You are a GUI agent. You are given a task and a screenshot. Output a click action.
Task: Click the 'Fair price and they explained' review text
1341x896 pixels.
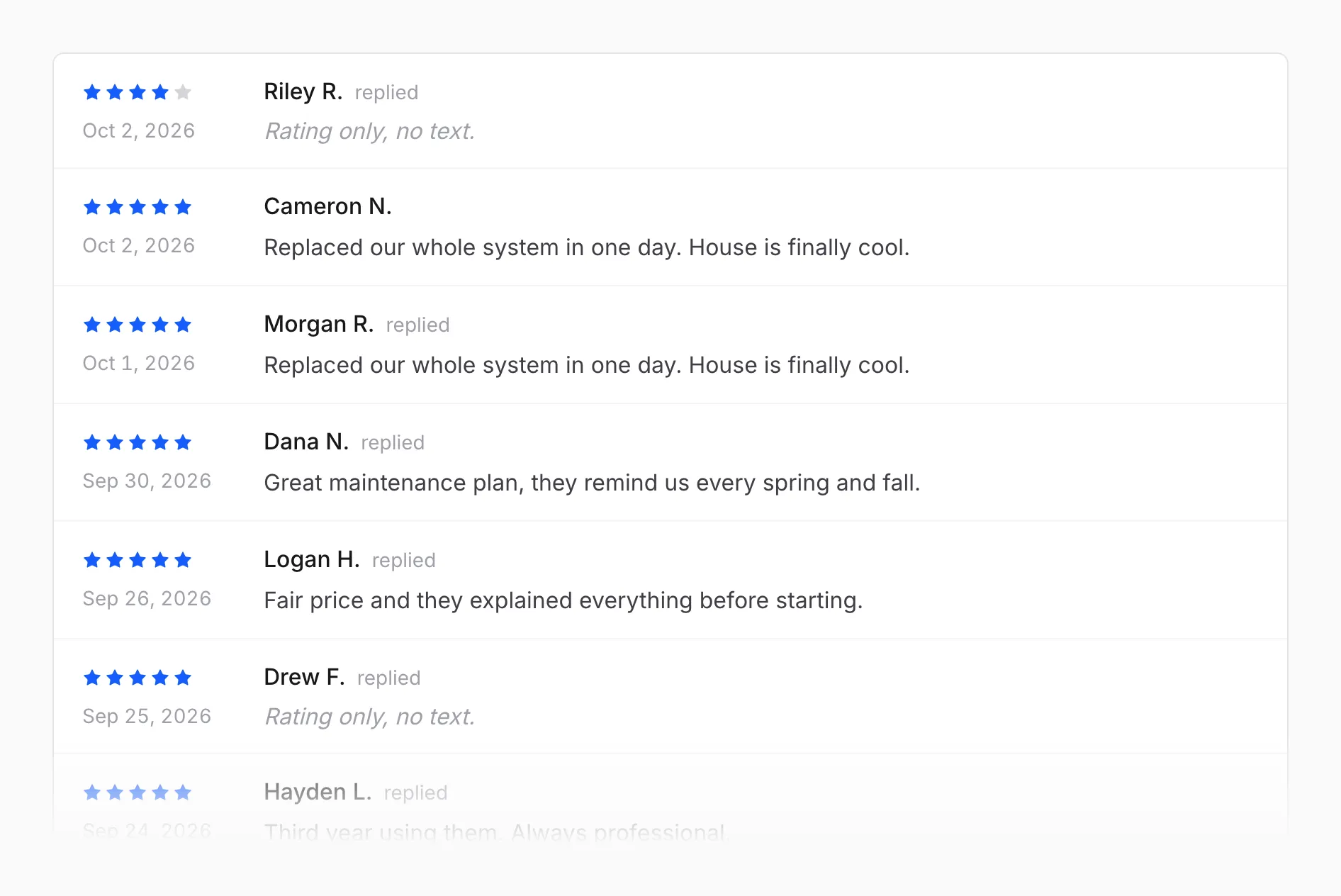(563, 601)
